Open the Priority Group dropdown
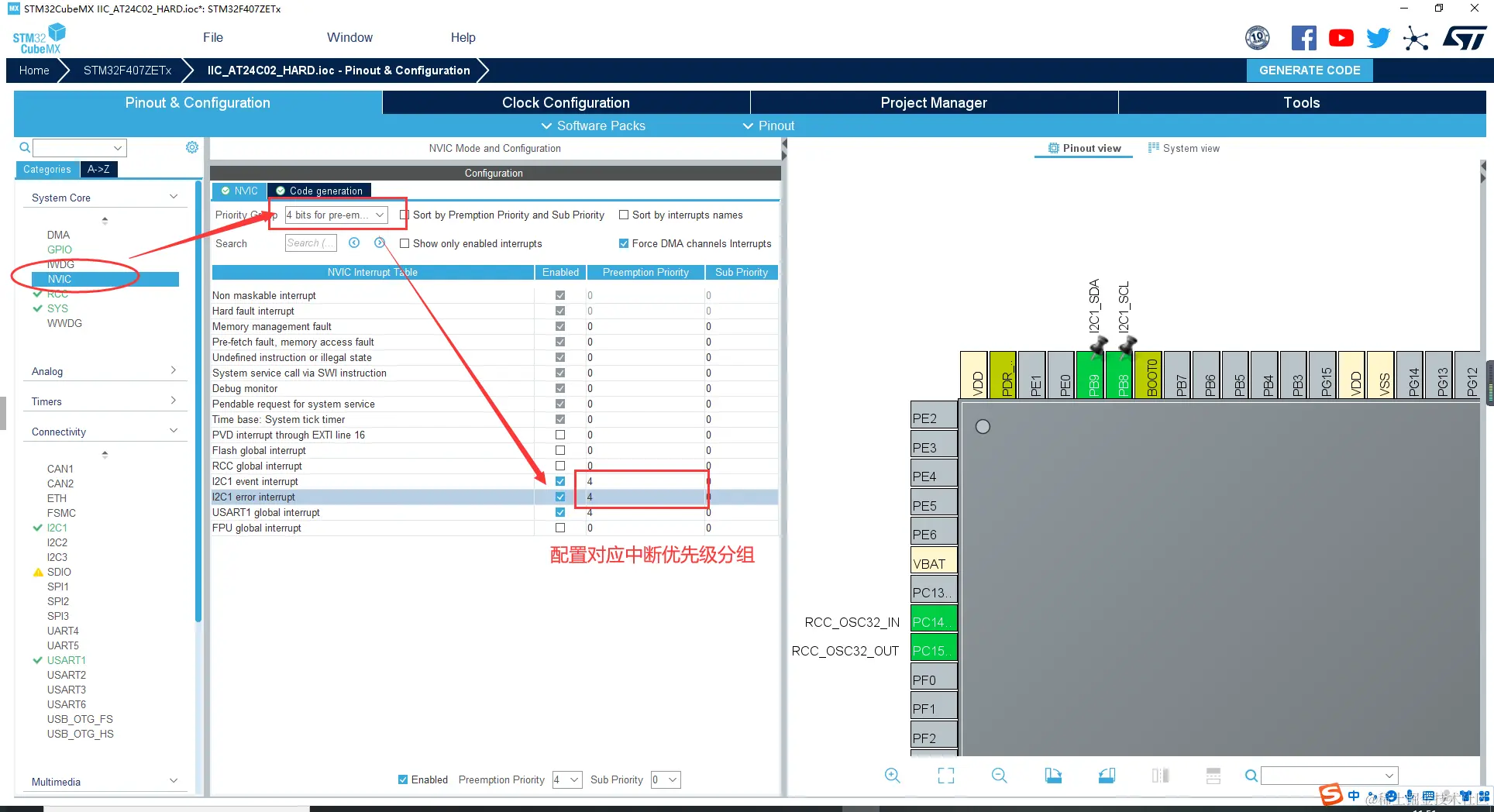 (x=336, y=215)
